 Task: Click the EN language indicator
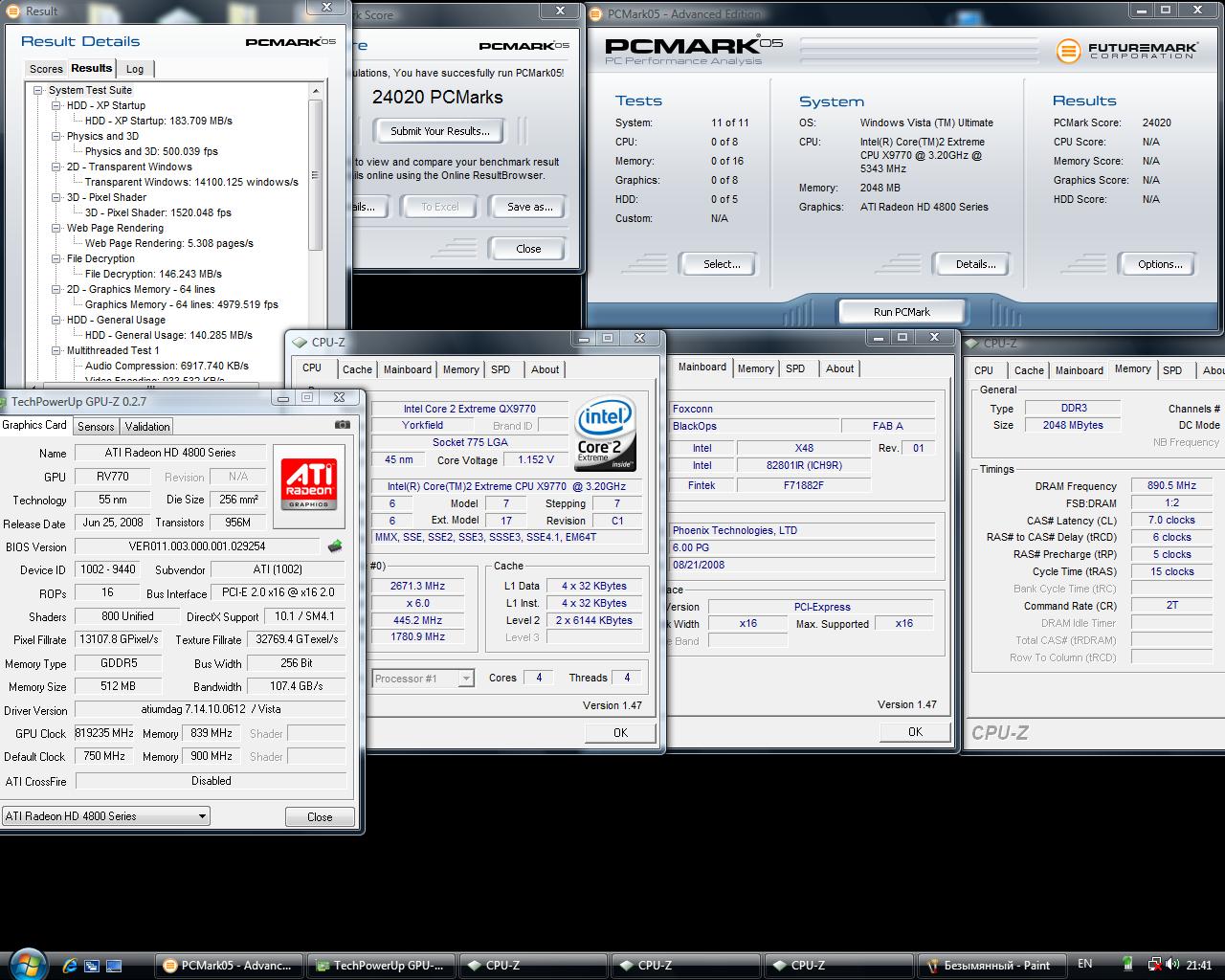tap(1085, 965)
